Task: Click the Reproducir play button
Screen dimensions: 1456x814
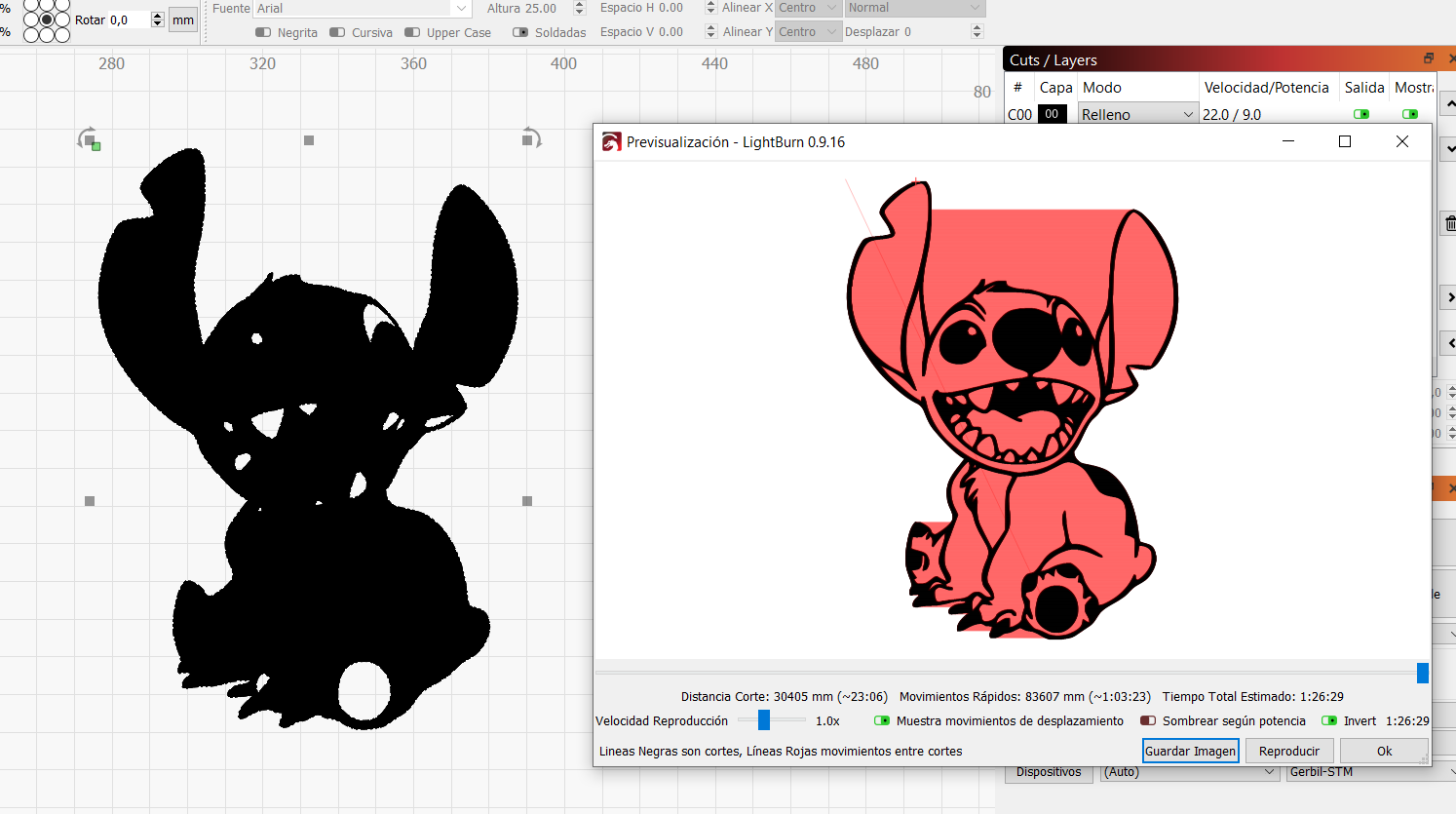Action: point(1288,751)
